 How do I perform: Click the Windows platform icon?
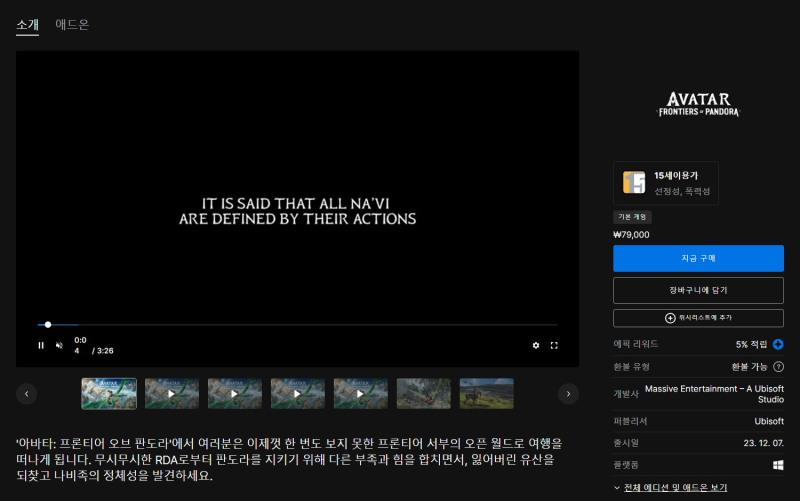click(x=778, y=465)
